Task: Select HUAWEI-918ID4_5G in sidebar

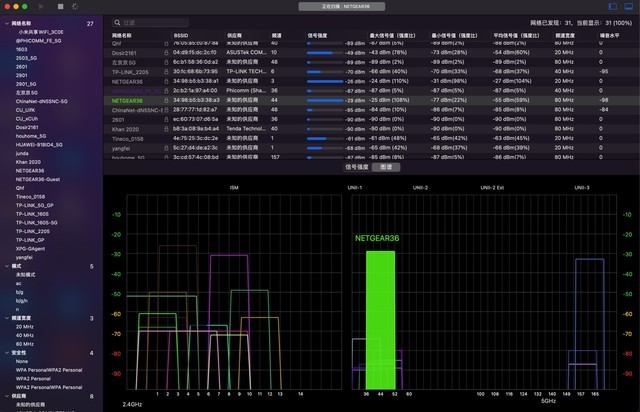Action: click(x=39, y=145)
